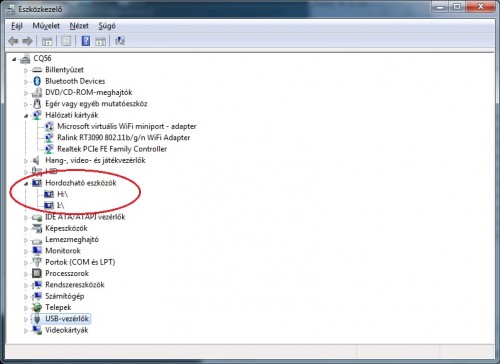Click the Scan for hardware changes icon
500x364 pixels.
pyautogui.click(x=120, y=41)
